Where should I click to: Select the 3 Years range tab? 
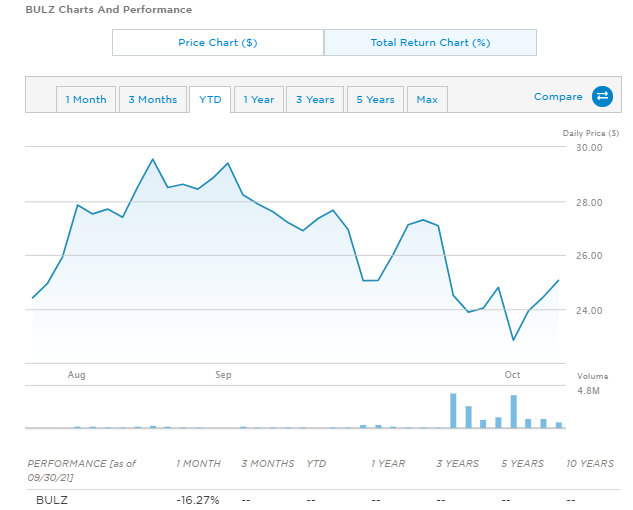click(315, 99)
